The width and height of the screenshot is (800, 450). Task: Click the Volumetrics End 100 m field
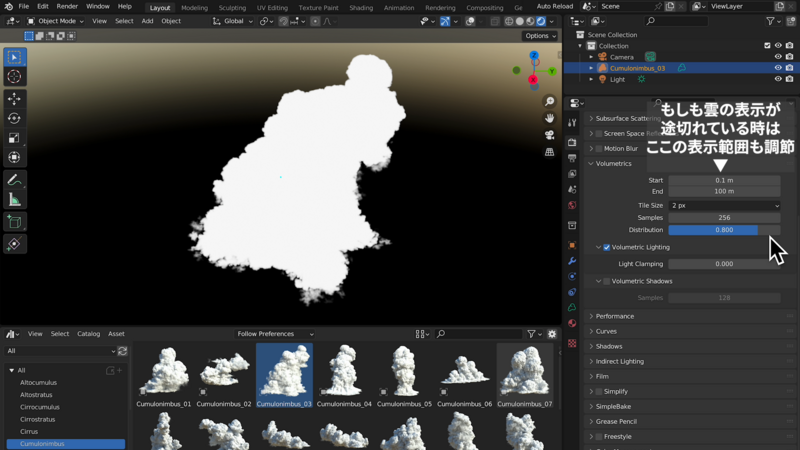pos(724,191)
